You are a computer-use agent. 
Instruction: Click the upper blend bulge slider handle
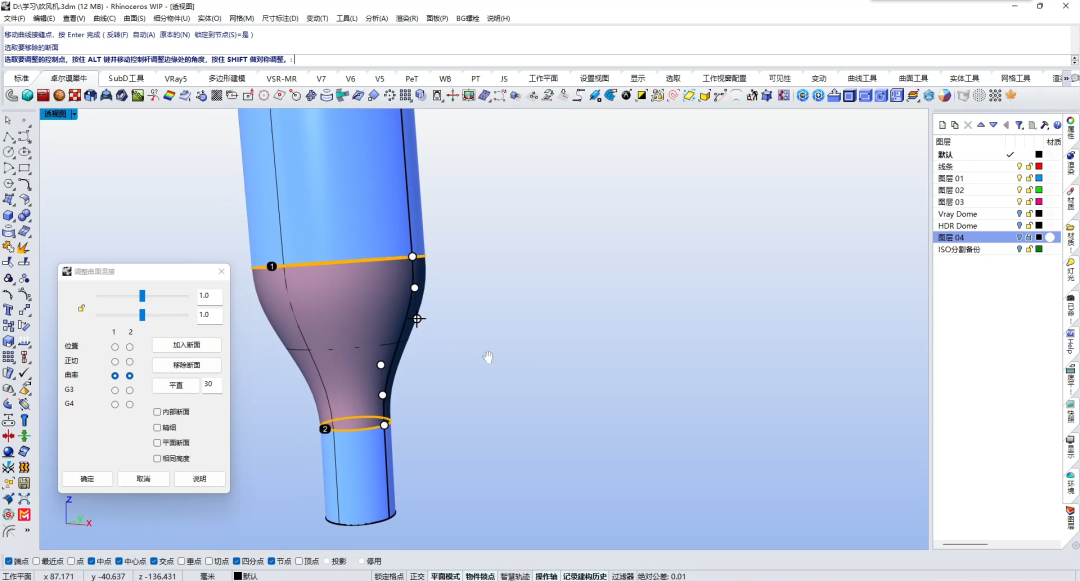pos(142,295)
